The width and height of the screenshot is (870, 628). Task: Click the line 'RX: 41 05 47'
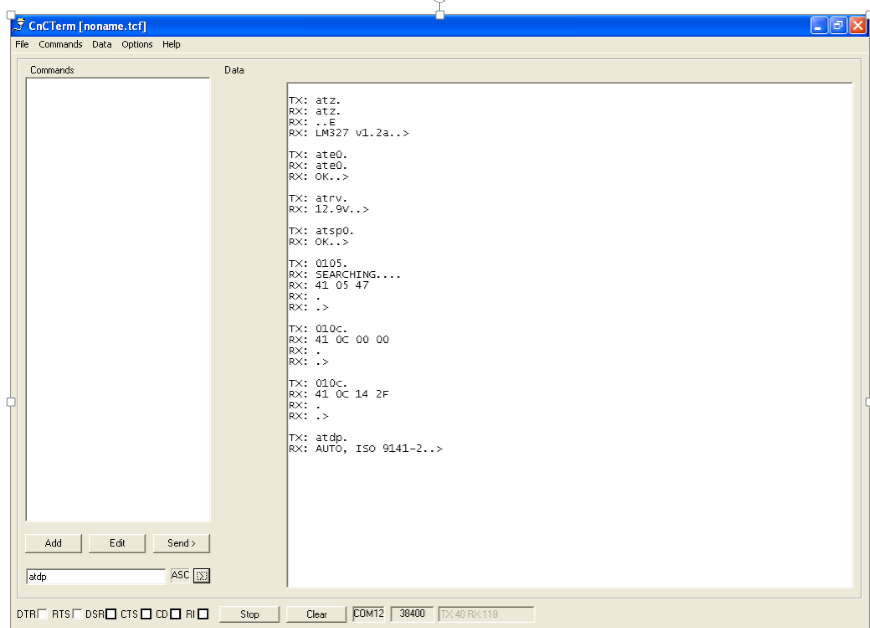328,286
